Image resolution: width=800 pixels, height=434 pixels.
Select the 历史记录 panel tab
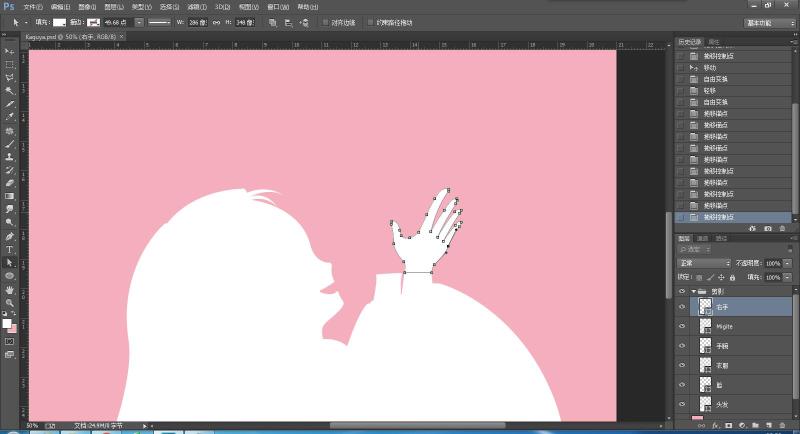(x=690, y=42)
